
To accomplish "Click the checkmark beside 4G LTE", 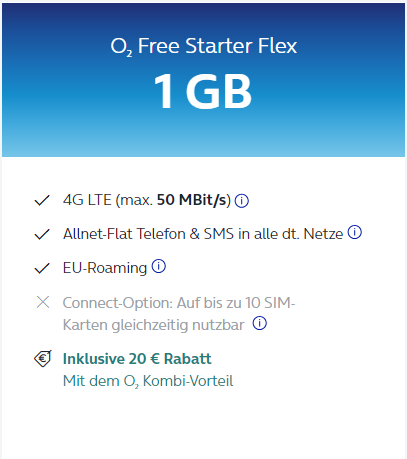I will coord(42,200).
